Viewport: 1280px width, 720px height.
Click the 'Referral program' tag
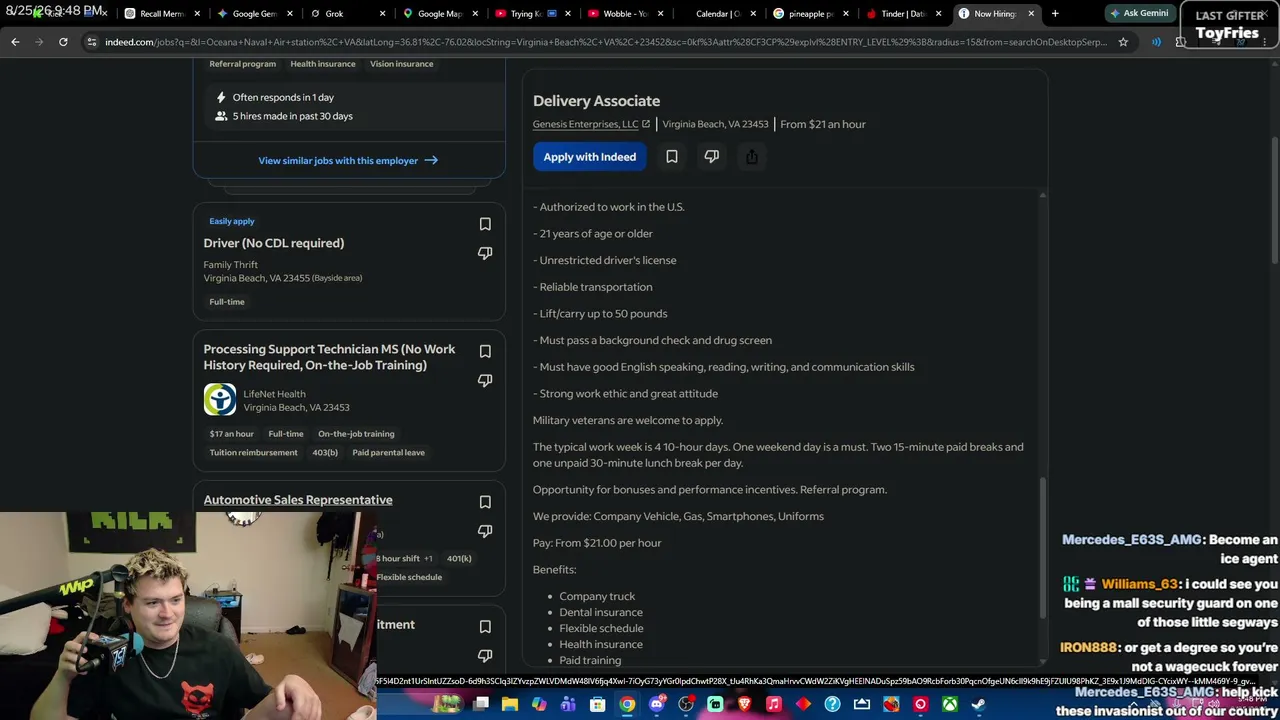tap(242, 64)
